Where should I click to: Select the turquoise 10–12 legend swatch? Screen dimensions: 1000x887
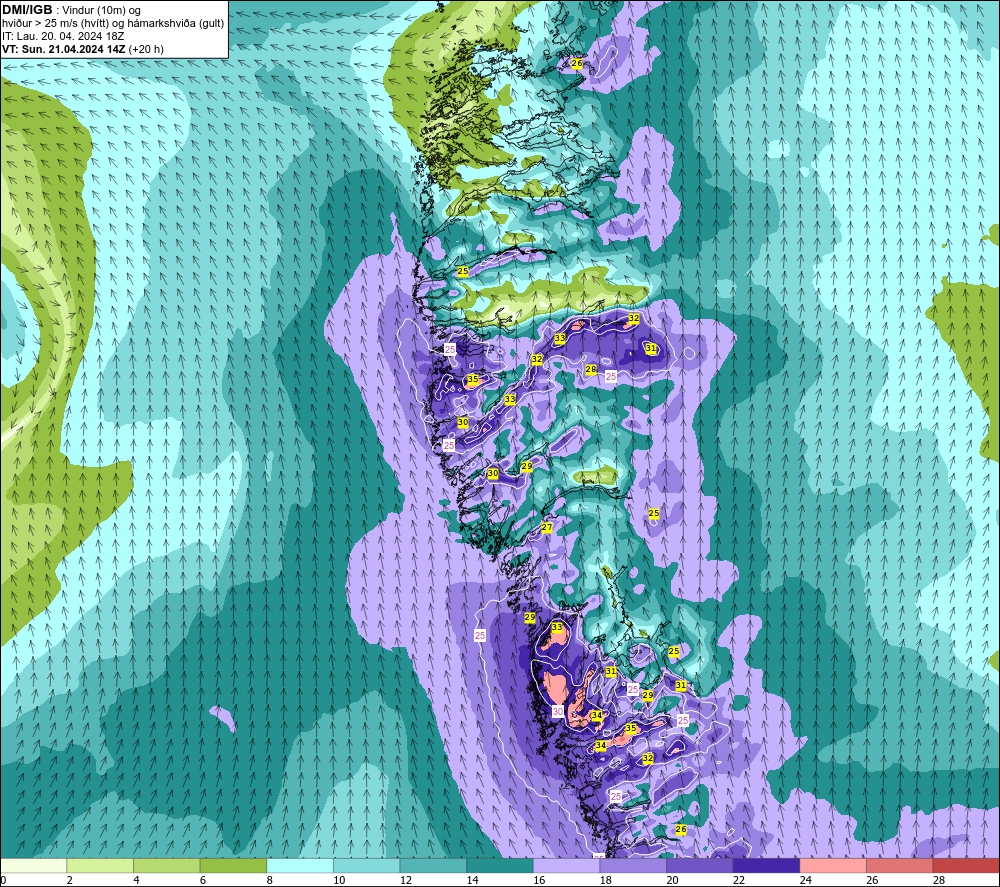coord(367,865)
